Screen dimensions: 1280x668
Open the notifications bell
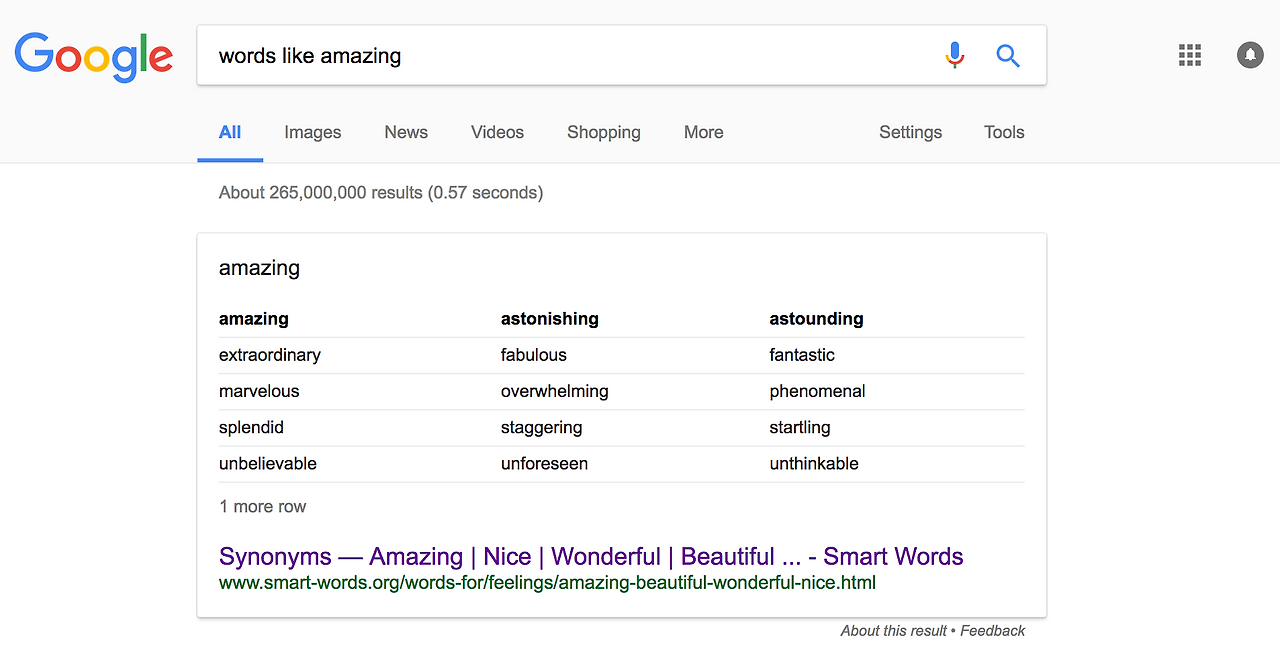[1250, 55]
